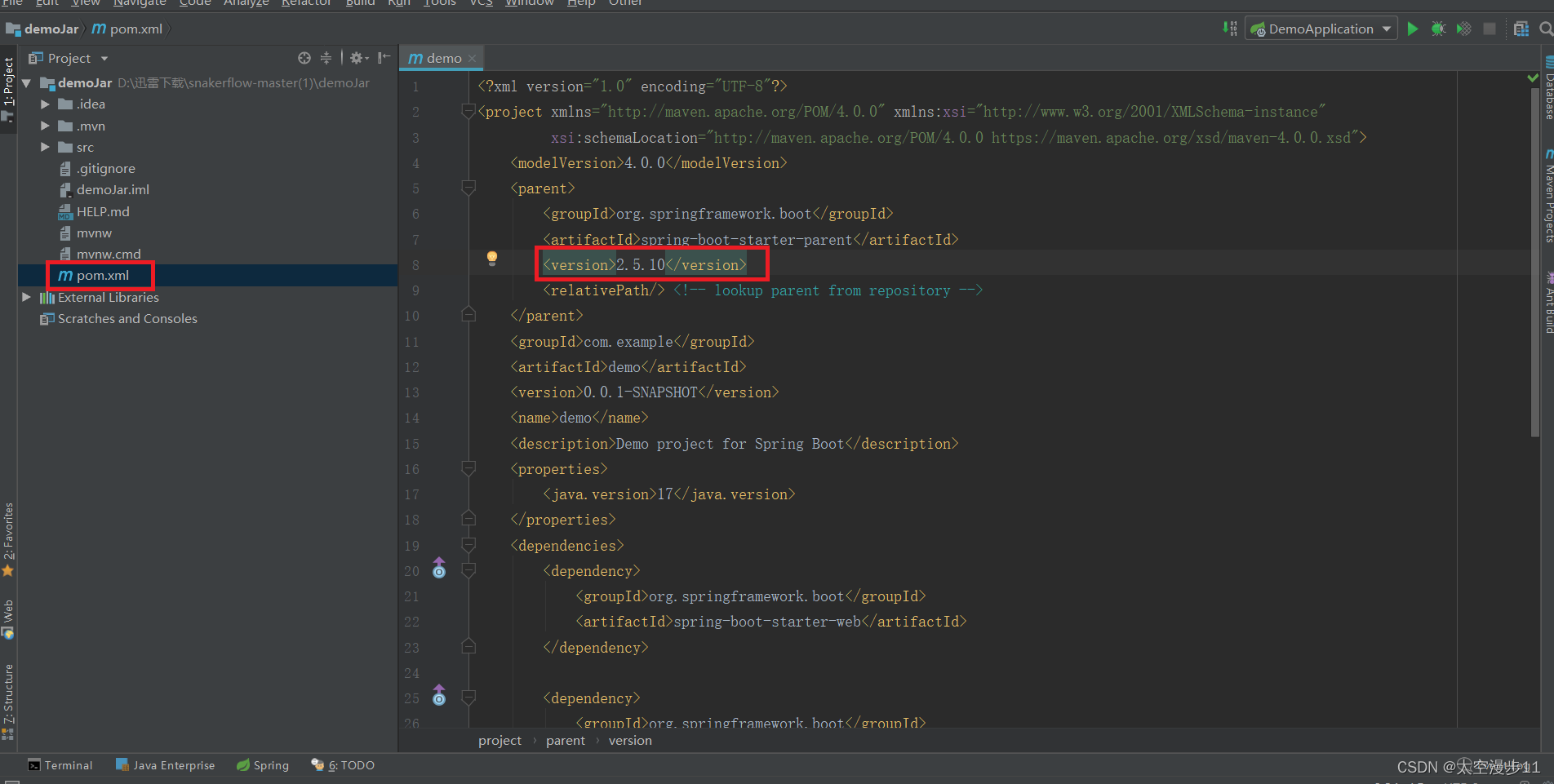Click 'project' in editor breadcrumb bar
Image resolution: width=1554 pixels, height=784 pixels.
tap(499, 740)
